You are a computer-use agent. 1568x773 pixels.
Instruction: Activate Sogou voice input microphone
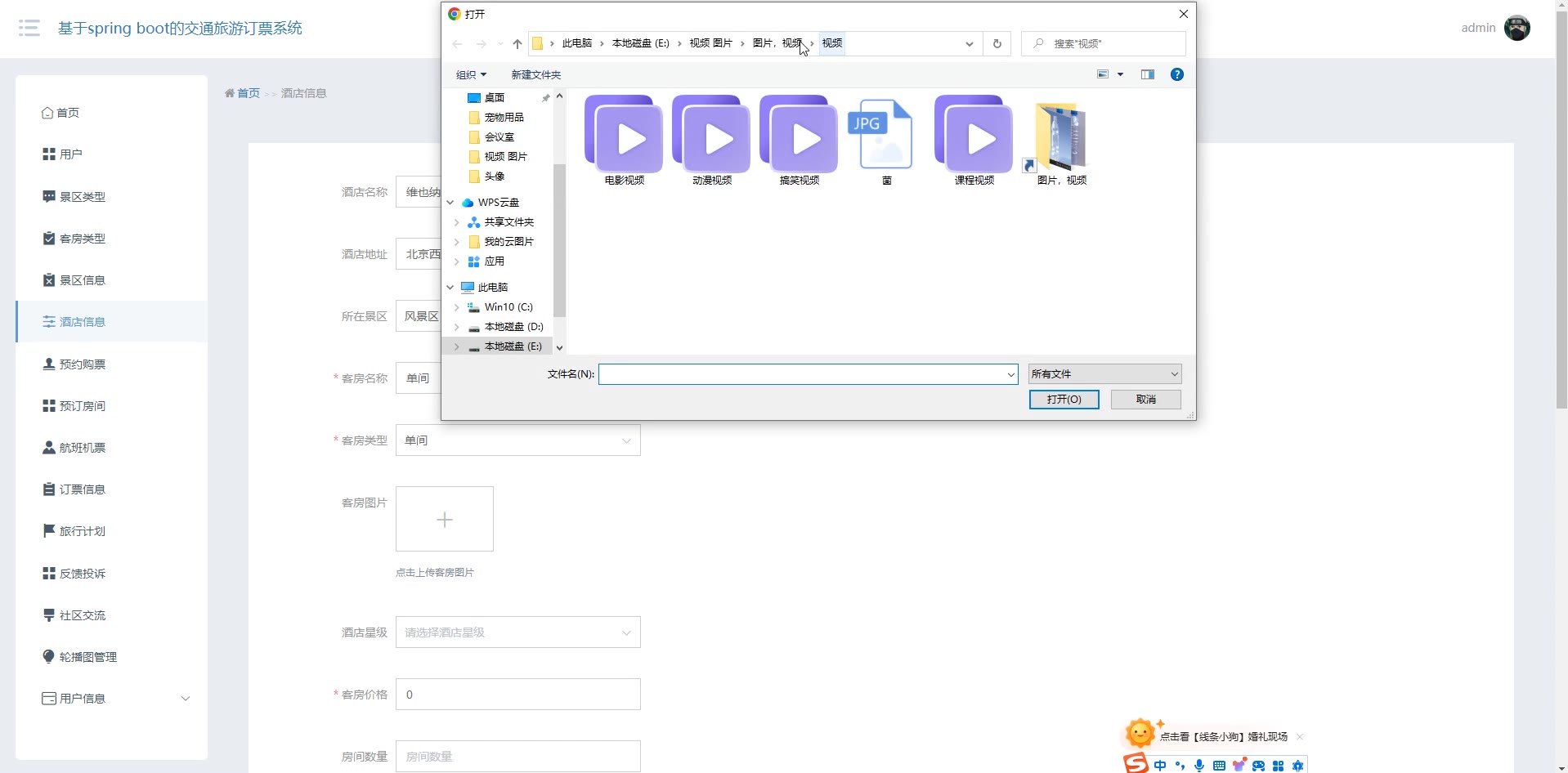click(x=1199, y=766)
